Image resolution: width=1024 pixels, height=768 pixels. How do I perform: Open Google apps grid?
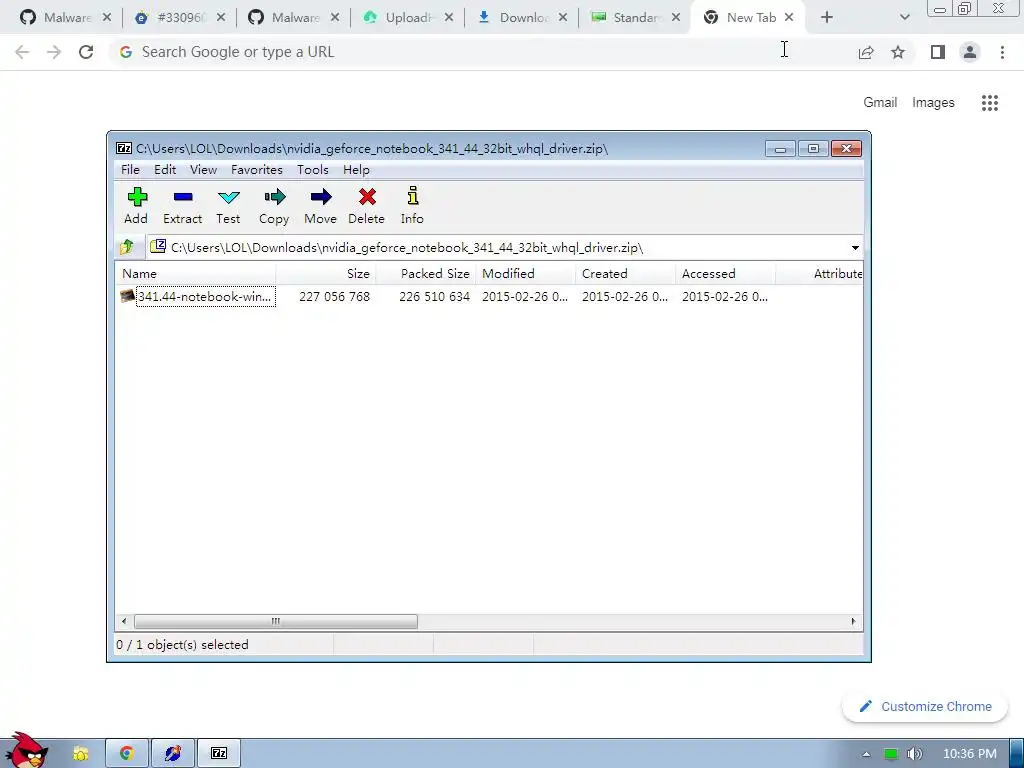990,103
